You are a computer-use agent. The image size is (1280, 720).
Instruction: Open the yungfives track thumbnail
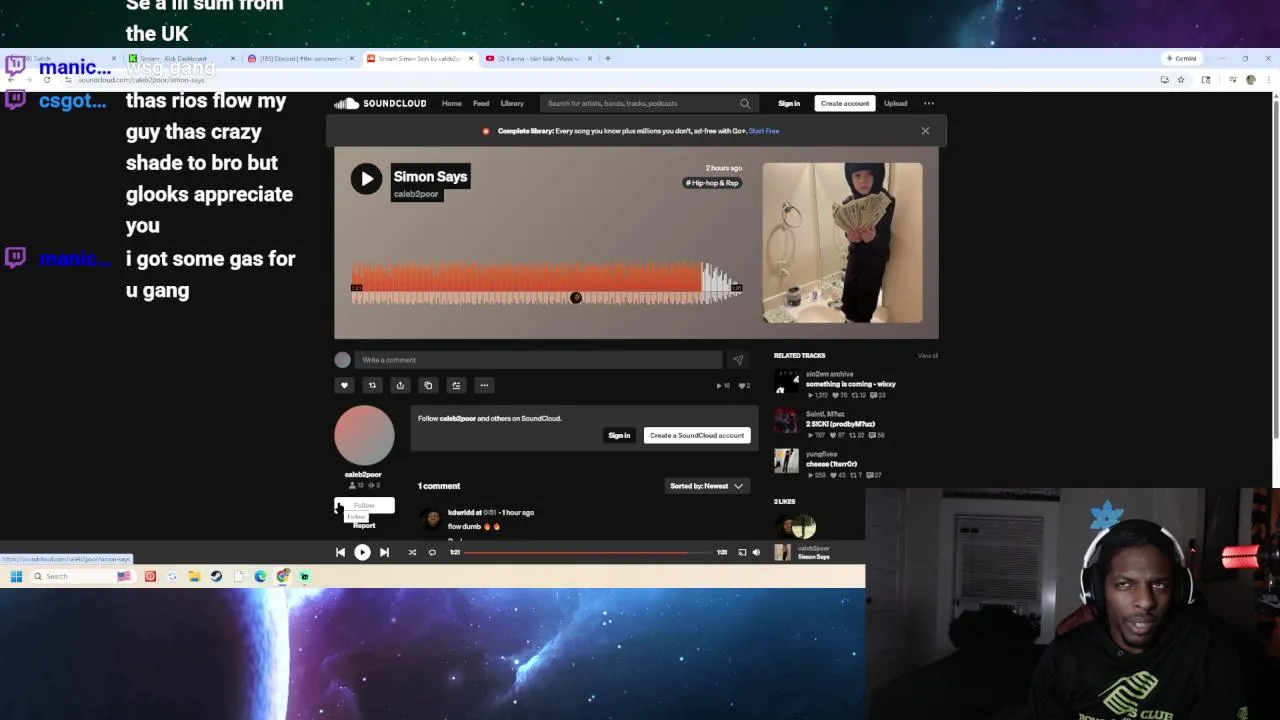tap(787, 461)
